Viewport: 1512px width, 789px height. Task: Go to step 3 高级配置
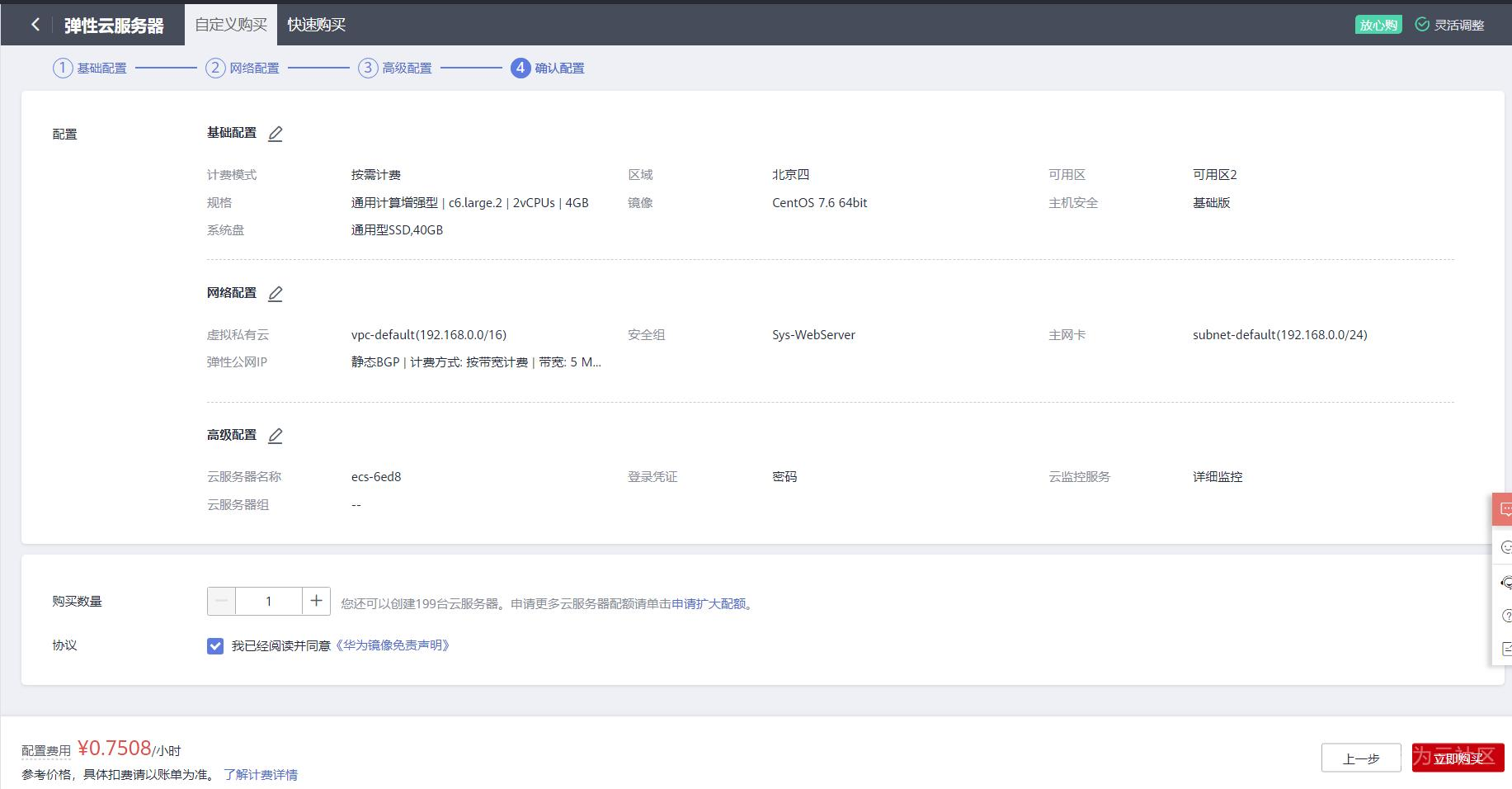click(395, 68)
